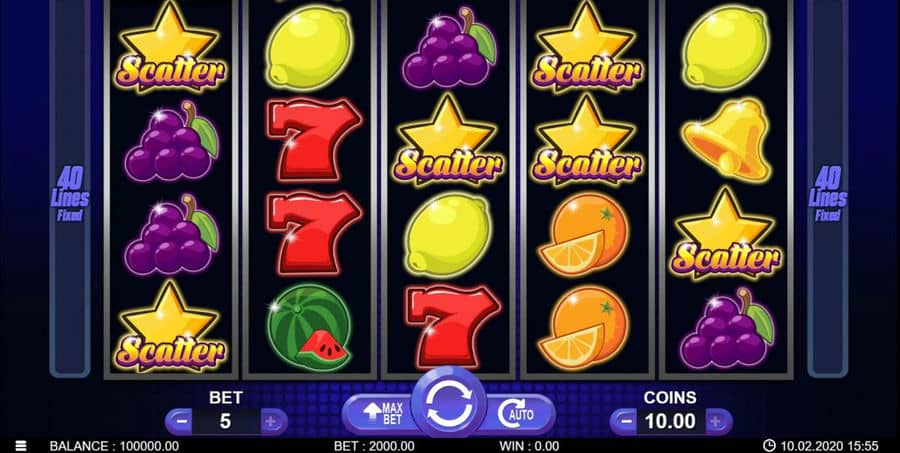900x453 pixels.
Task: Click the Scatter star atop first reel
Action: (170, 49)
